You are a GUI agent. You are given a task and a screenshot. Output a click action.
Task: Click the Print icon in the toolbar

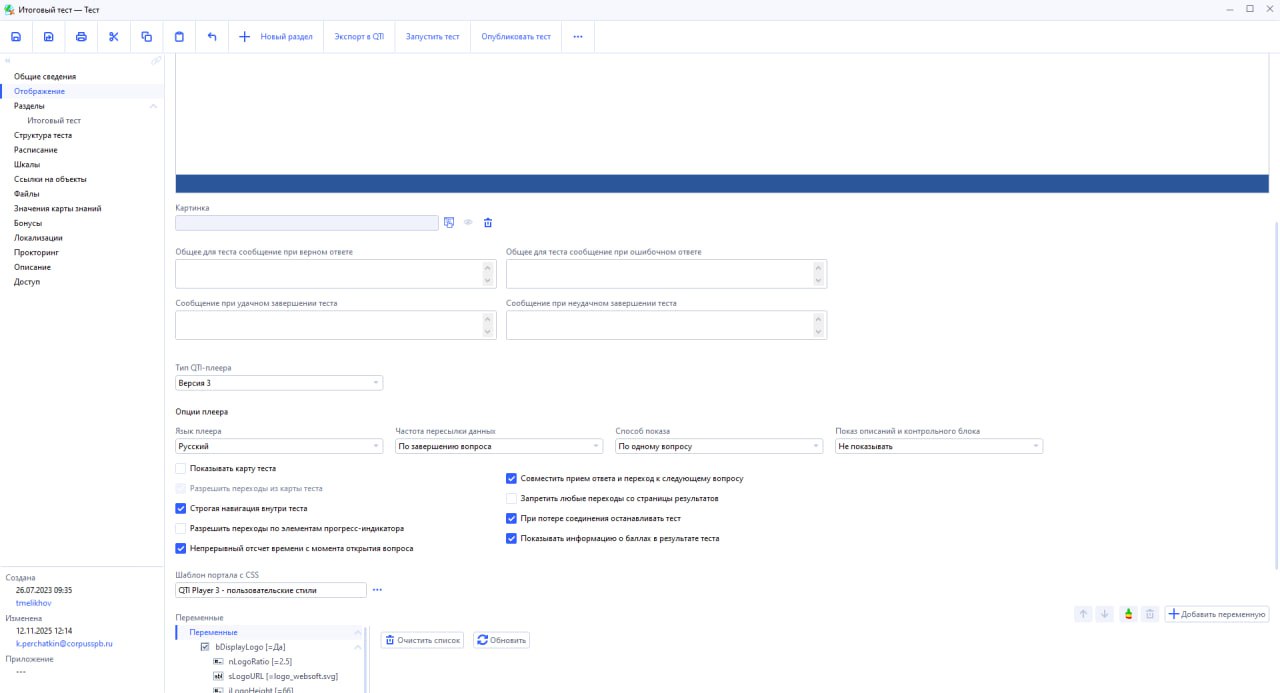coord(81,37)
